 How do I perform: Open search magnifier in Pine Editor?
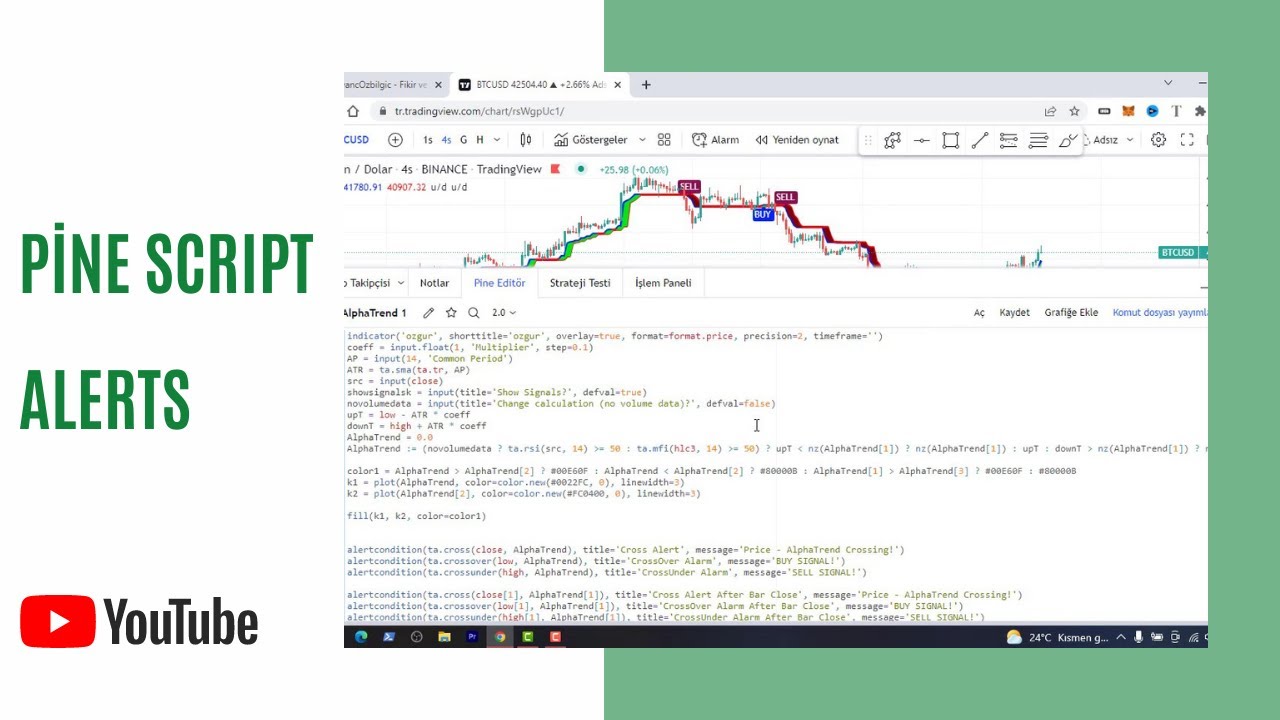[x=474, y=313]
